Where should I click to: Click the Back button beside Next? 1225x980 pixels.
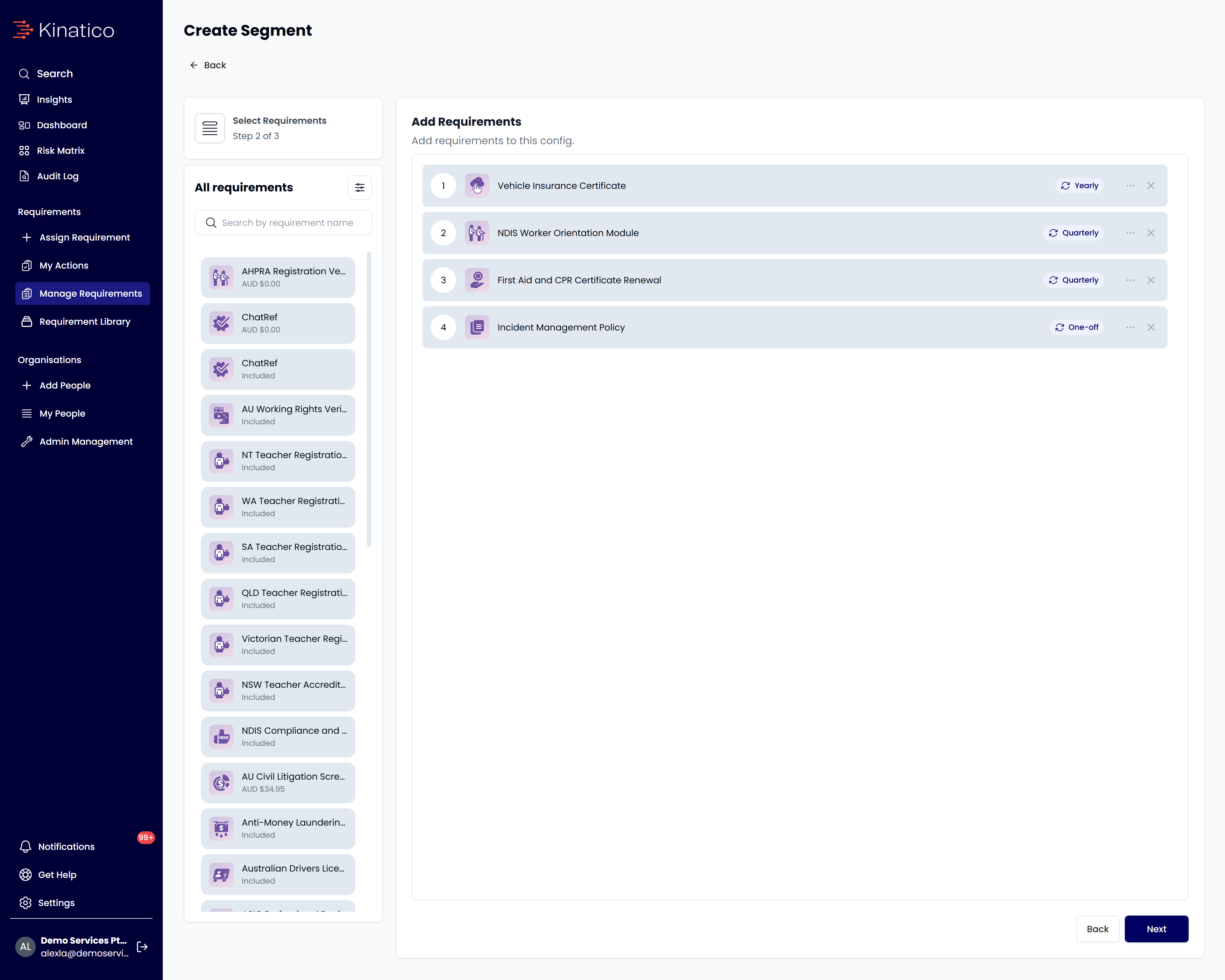(x=1097, y=929)
